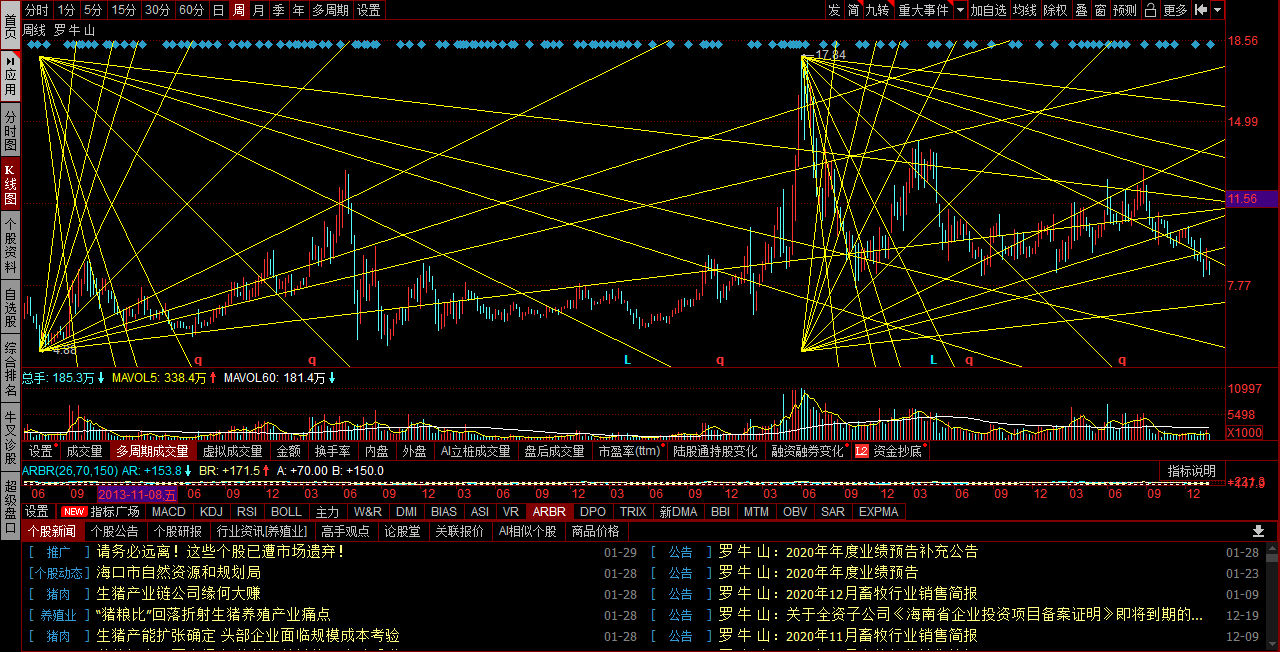The height and width of the screenshot is (652, 1280).
Task: Select the 叠 overlay toolbar button
Action: pos(1081,10)
